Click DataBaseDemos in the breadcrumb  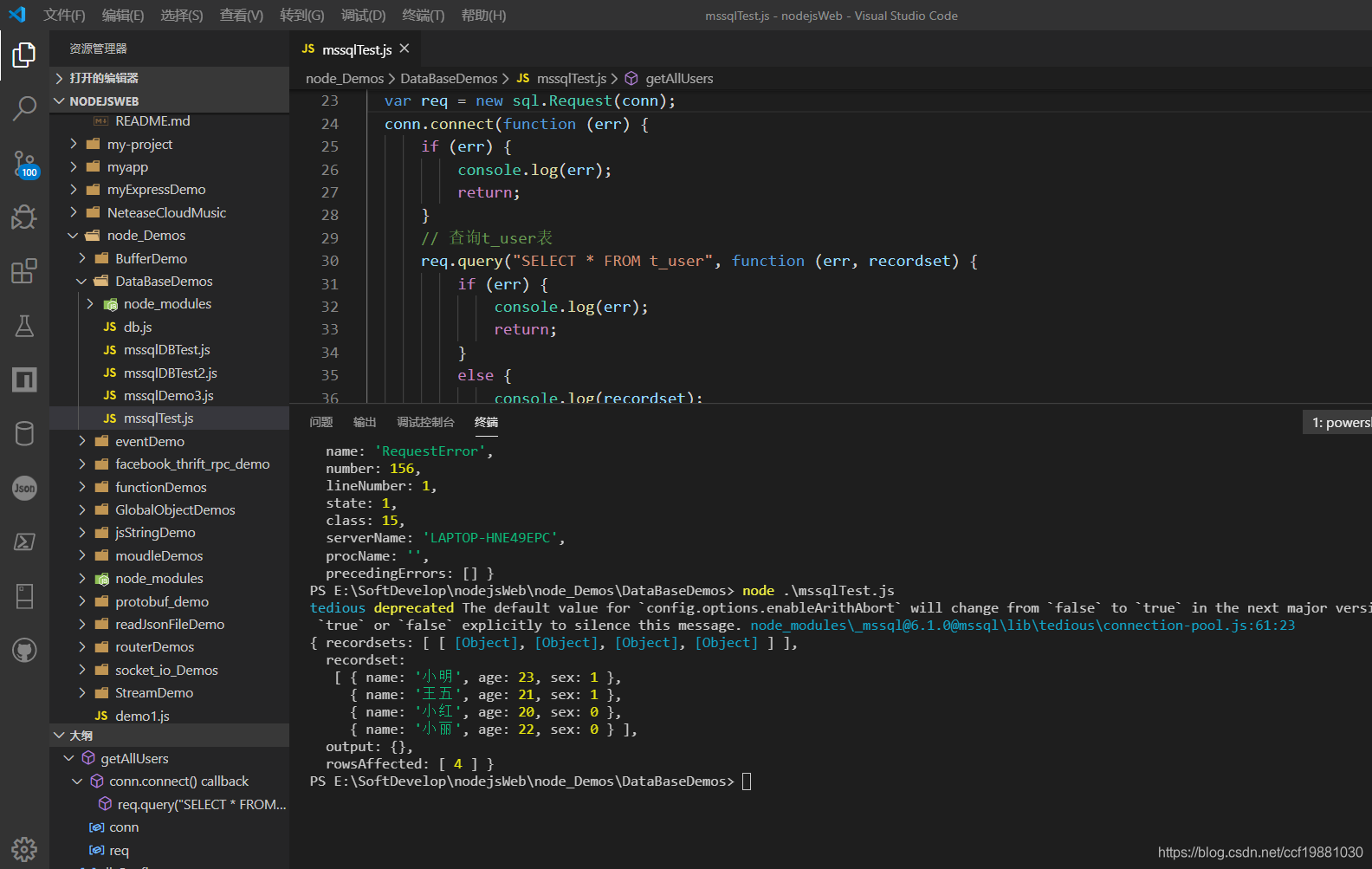tap(449, 79)
